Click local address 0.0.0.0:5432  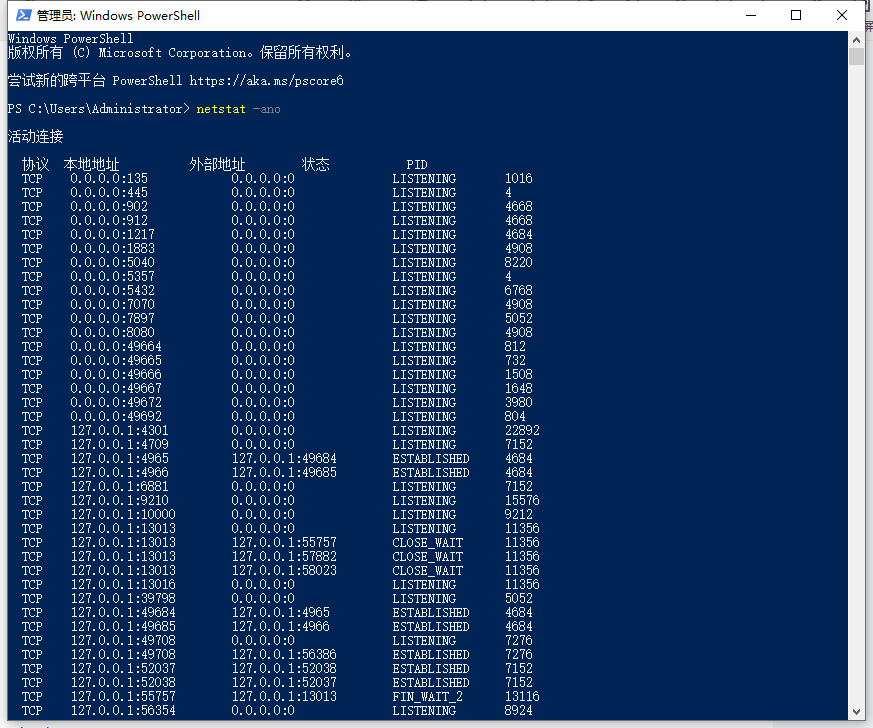(112, 291)
